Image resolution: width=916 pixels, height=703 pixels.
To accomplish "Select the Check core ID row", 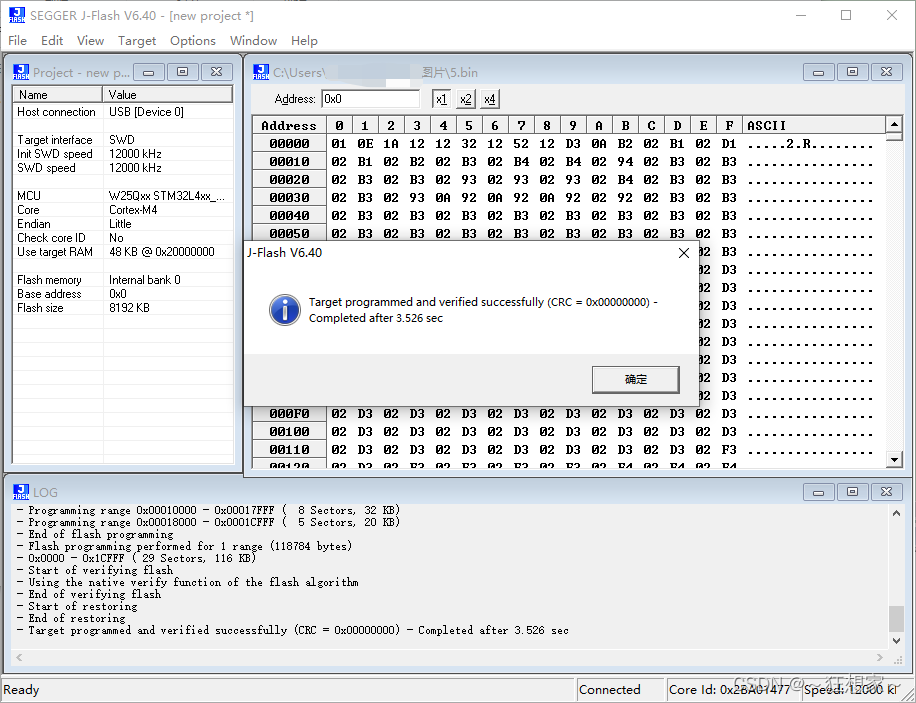I will 123,238.
